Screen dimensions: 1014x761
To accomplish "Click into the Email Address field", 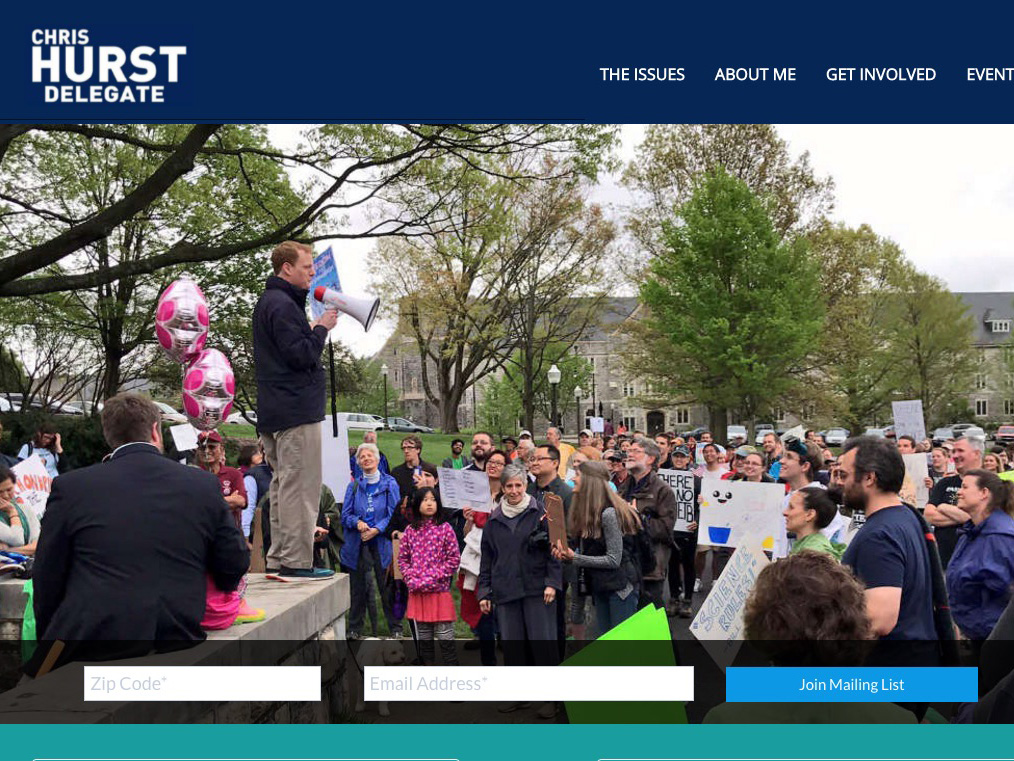I will pos(528,683).
